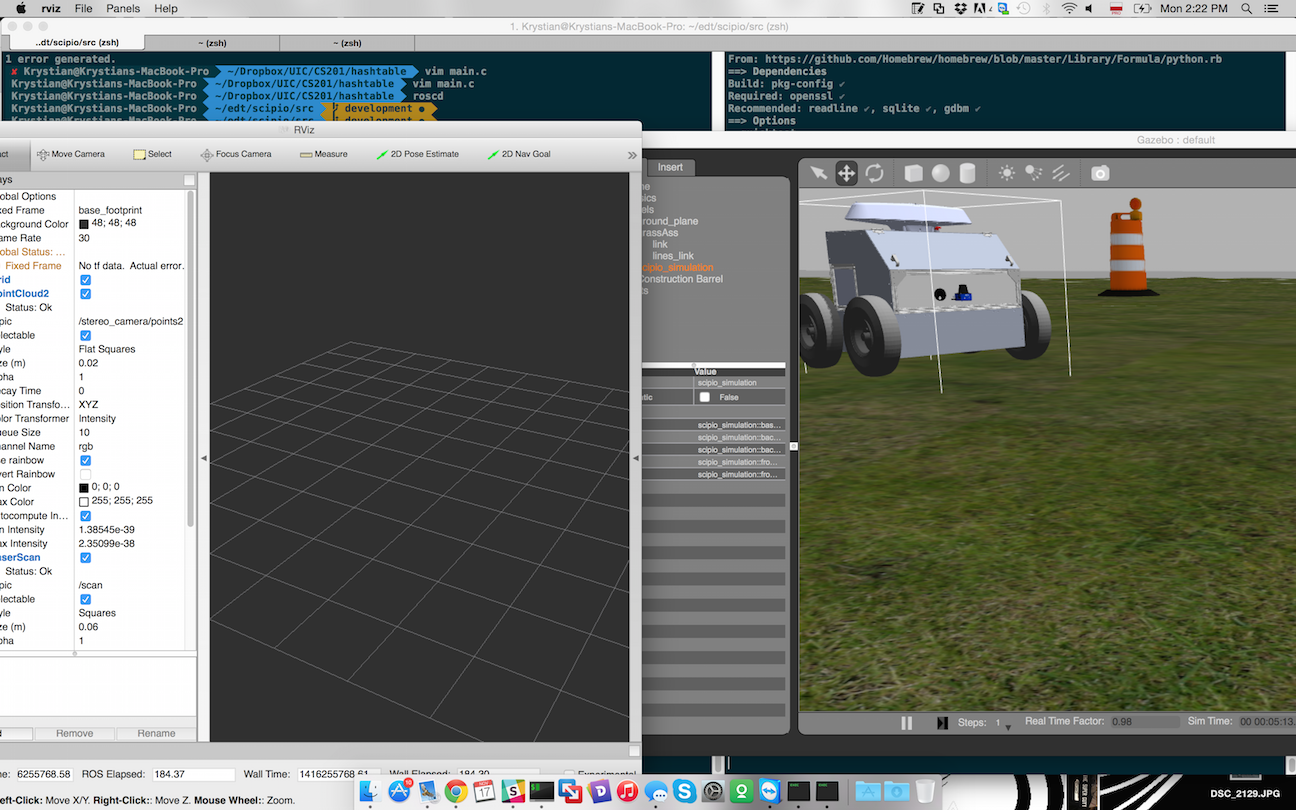The image size is (1296, 810).
Task: Insert a sphere shape in Gazebo
Action: 941,173
